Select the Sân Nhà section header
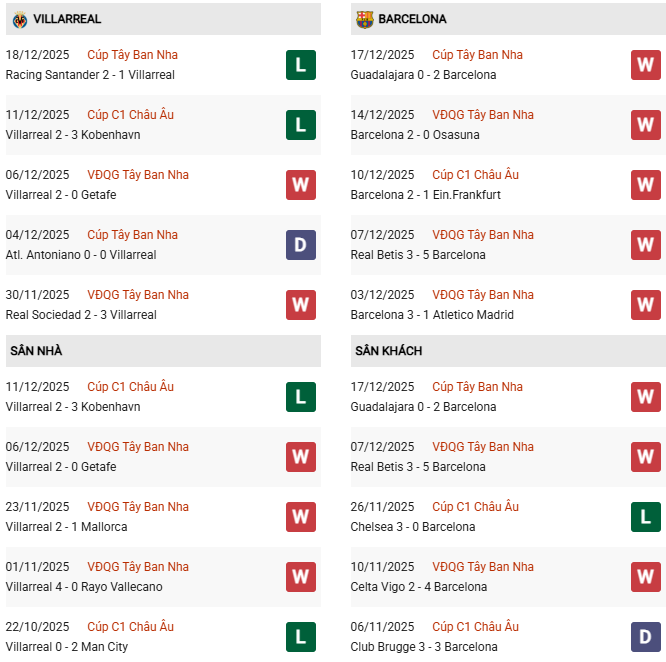Screen dimensions: 666x662 coord(36,351)
